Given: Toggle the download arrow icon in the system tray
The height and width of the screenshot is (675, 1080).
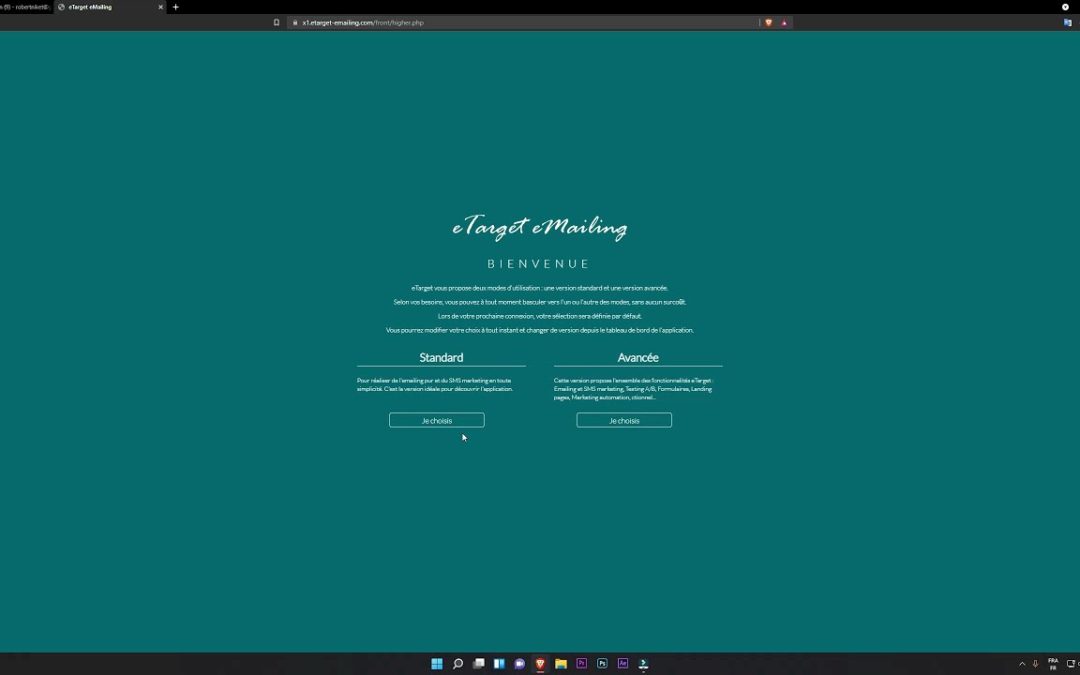Looking at the screenshot, I should 1036,663.
